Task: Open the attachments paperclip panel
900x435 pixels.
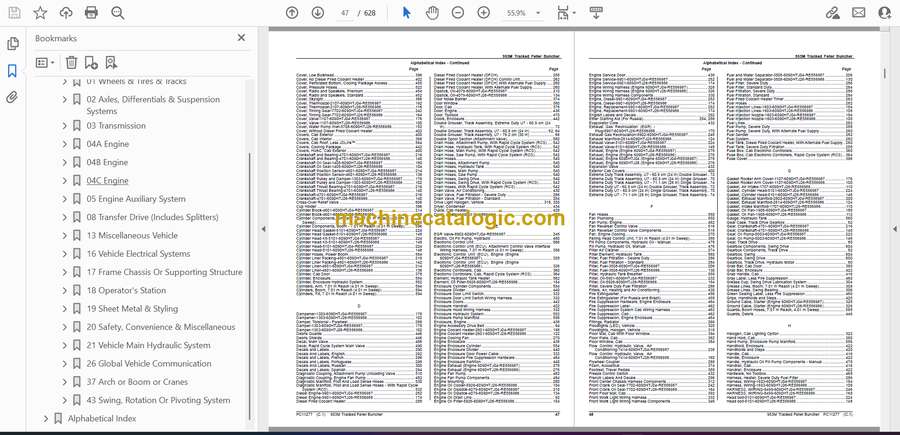Action: pos(12,97)
